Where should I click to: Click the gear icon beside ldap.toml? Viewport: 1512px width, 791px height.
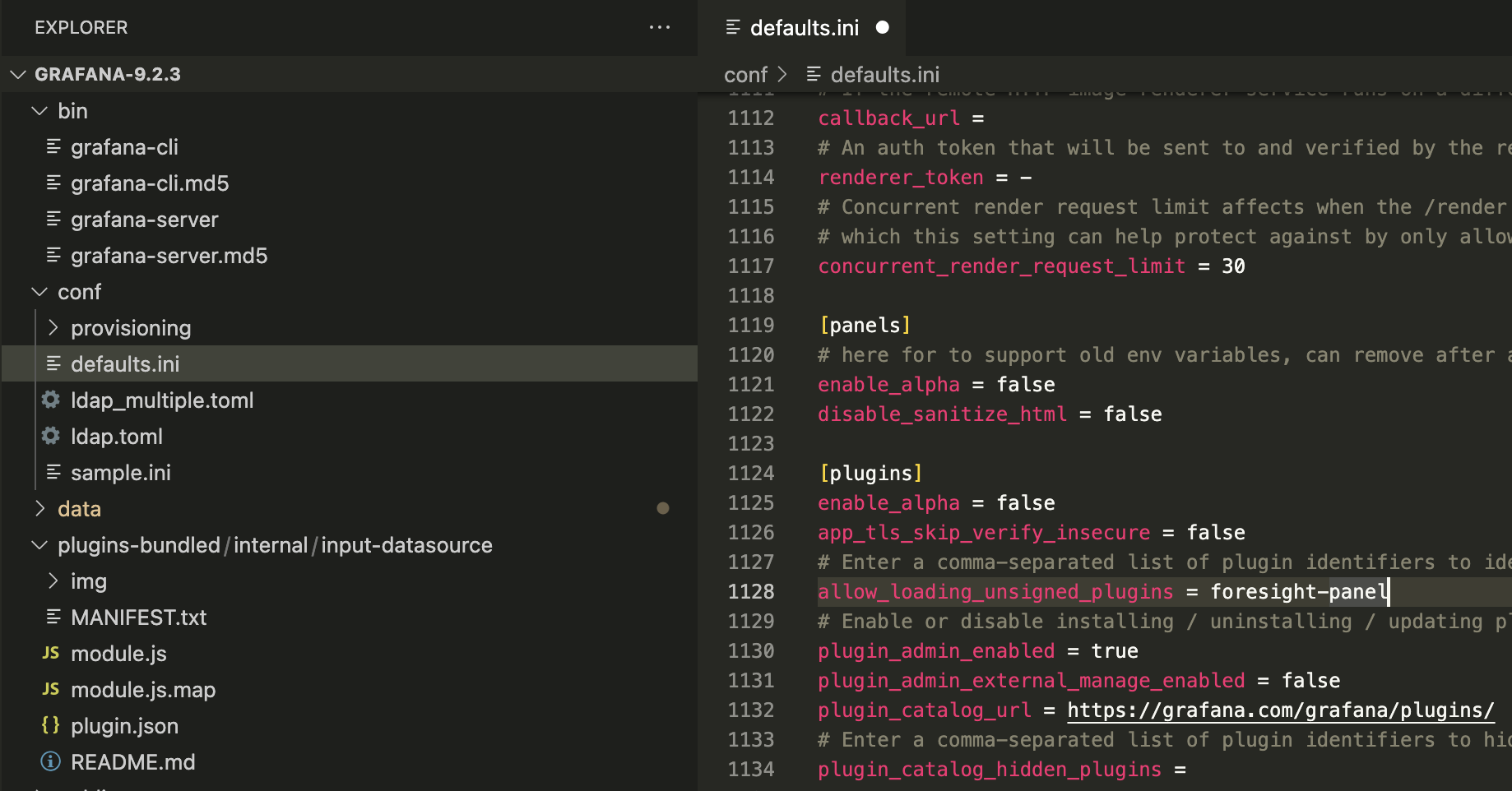51,436
